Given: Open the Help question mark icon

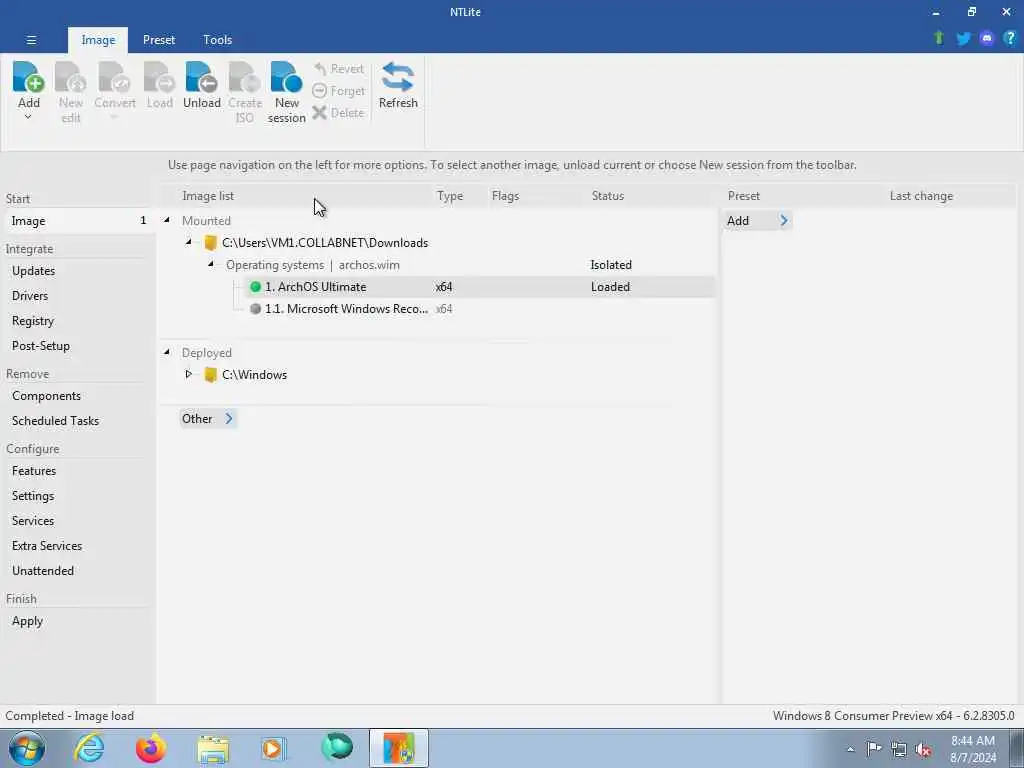Looking at the screenshot, I should pyautogui.click(x=1010, y=39).
